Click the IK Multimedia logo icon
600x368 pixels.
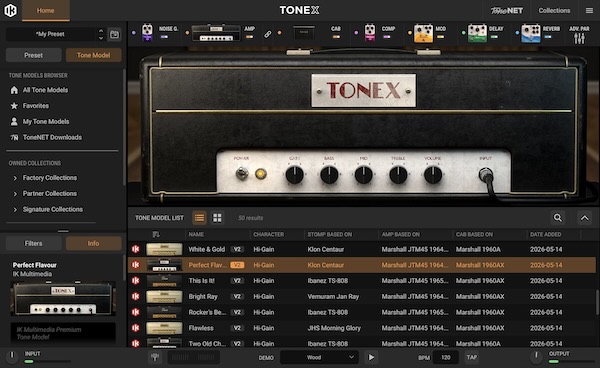pyautogui.click(x=10, y=10)
